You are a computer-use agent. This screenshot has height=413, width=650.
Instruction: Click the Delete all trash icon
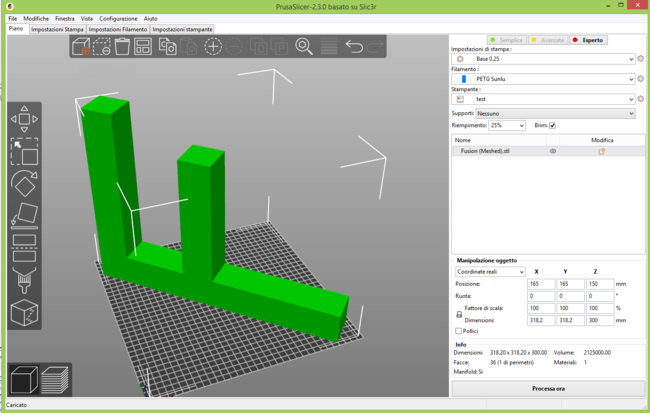point(122,47)
